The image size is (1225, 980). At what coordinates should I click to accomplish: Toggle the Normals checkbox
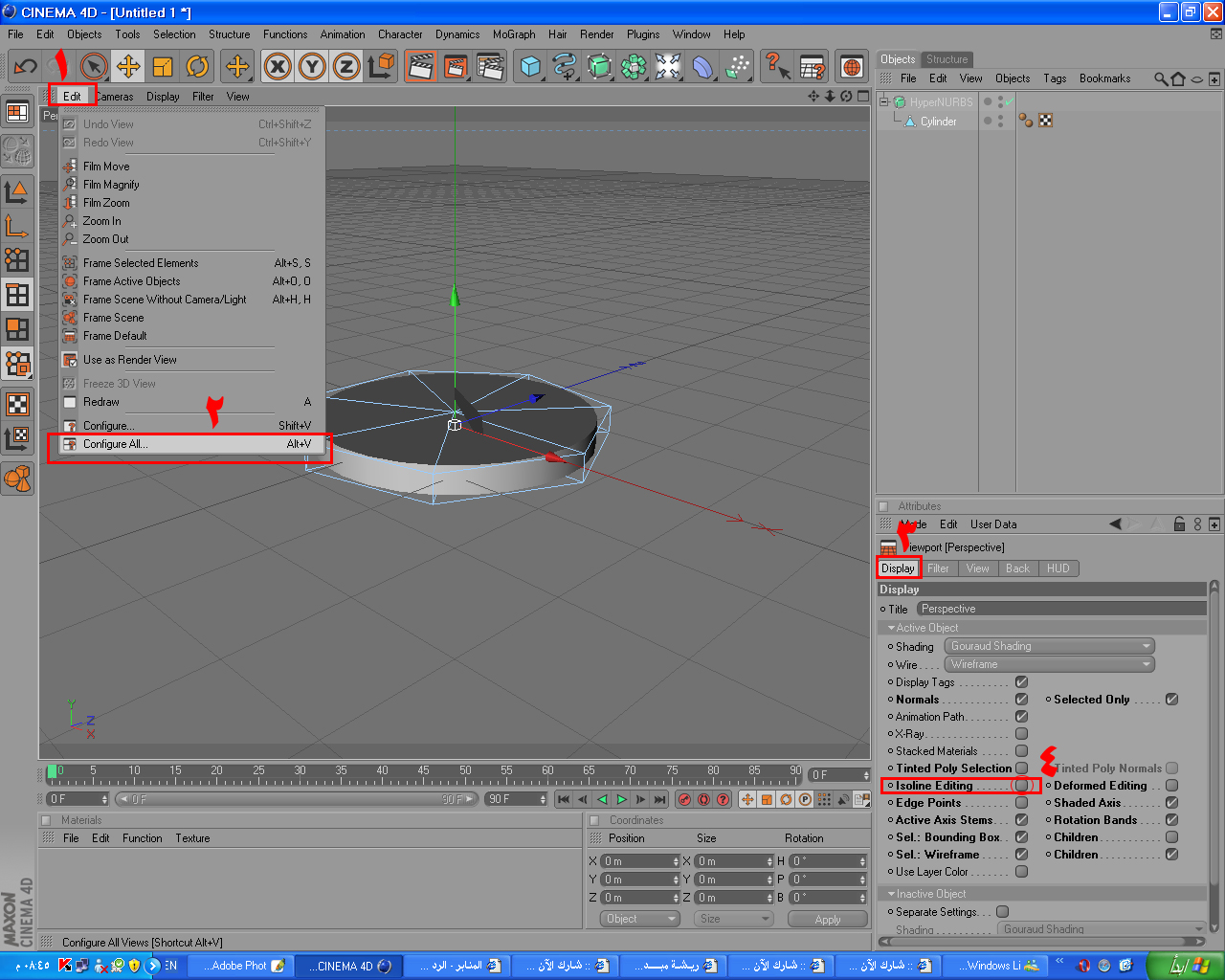1021,700
